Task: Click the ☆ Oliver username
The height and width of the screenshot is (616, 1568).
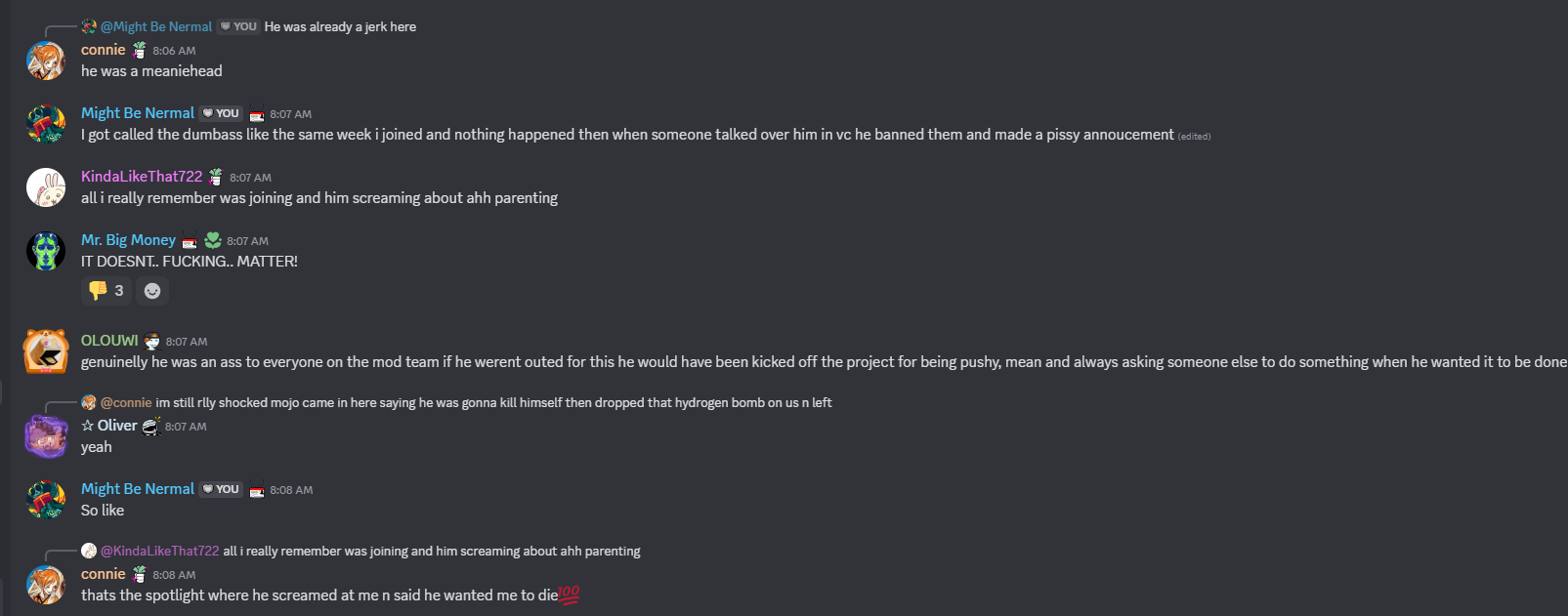Action: tap(109, 426)
